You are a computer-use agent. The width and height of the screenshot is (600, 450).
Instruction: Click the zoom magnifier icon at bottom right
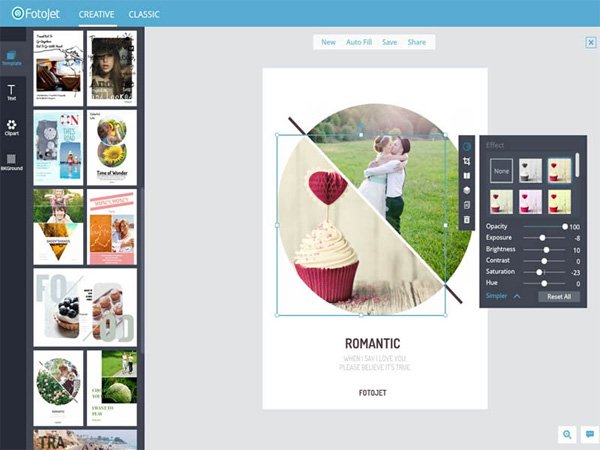(x=568, y=434)
